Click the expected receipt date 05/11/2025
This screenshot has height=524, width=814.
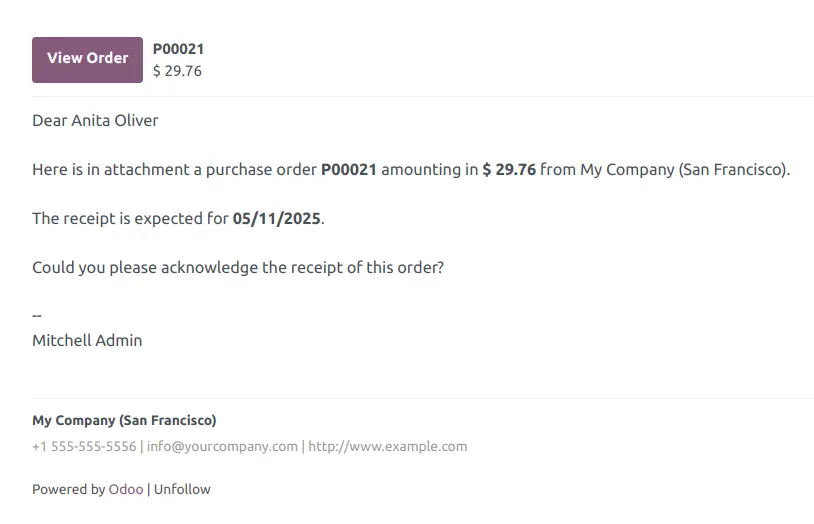click(x=276, y=219)
